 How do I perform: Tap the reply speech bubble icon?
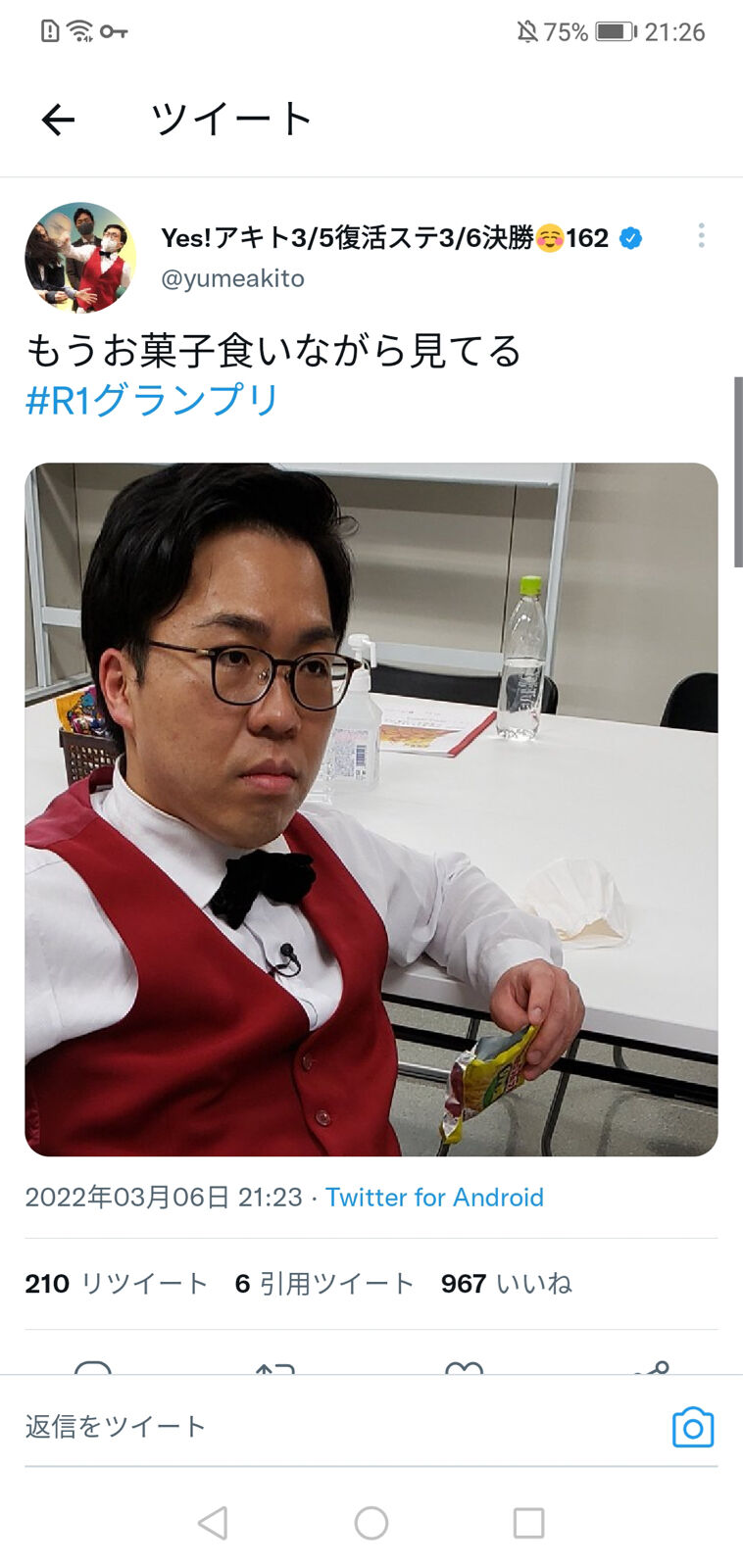(x=93, y=1367)
